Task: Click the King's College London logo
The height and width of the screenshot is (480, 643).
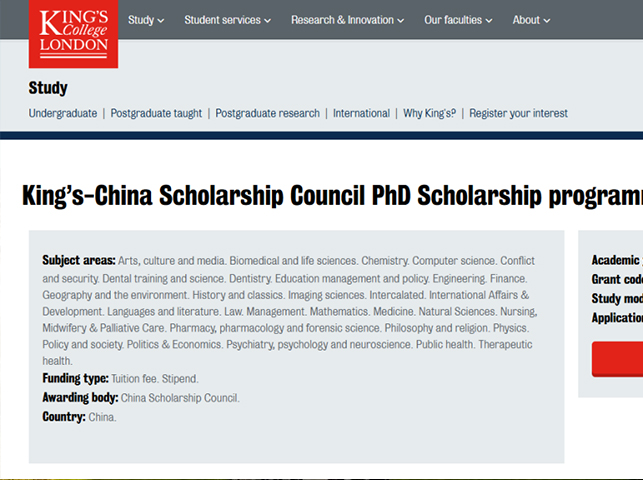Action: tap(73, 34)
